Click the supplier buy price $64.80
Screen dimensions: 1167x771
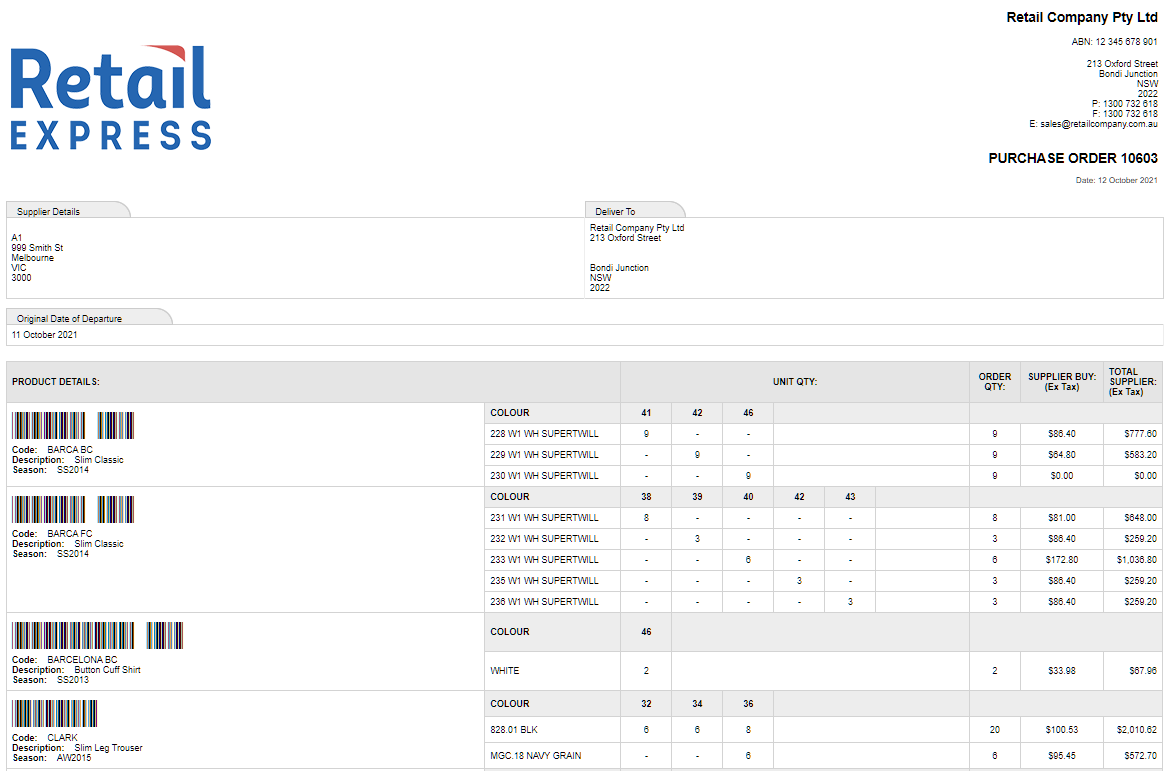[x=1061, y=455]
